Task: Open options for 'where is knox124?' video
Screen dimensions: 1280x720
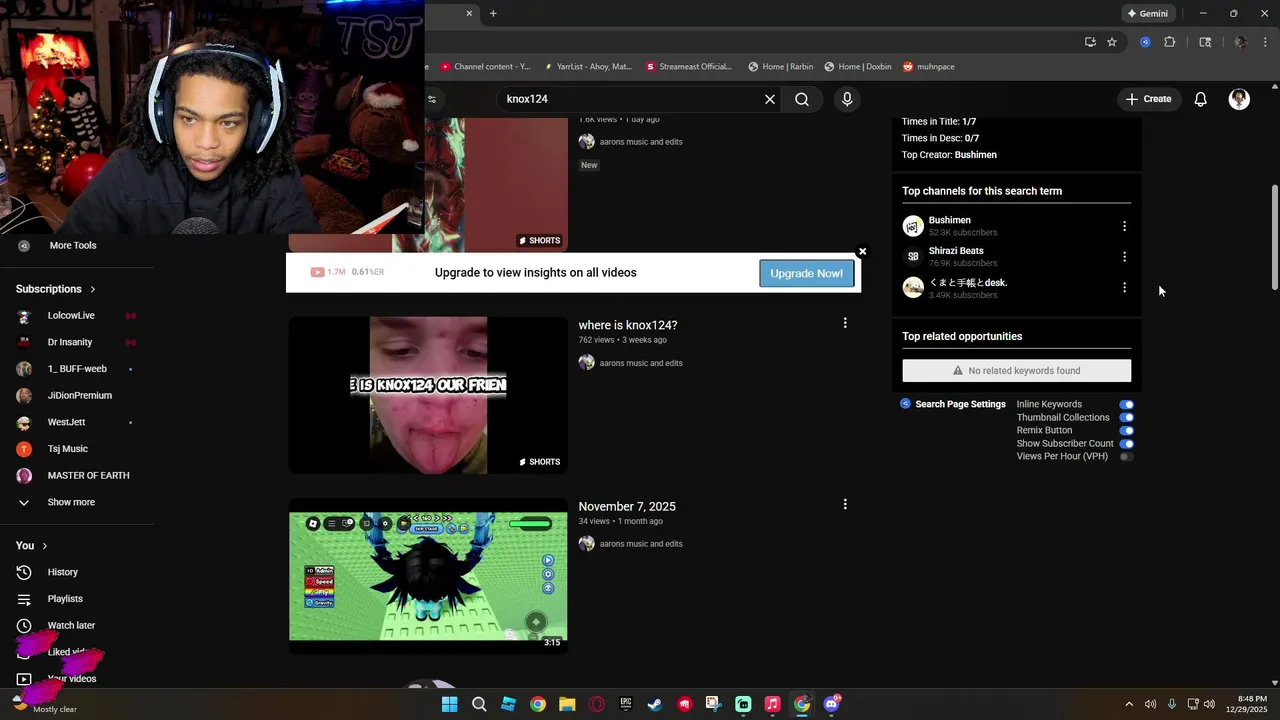Action: [845, 323]
